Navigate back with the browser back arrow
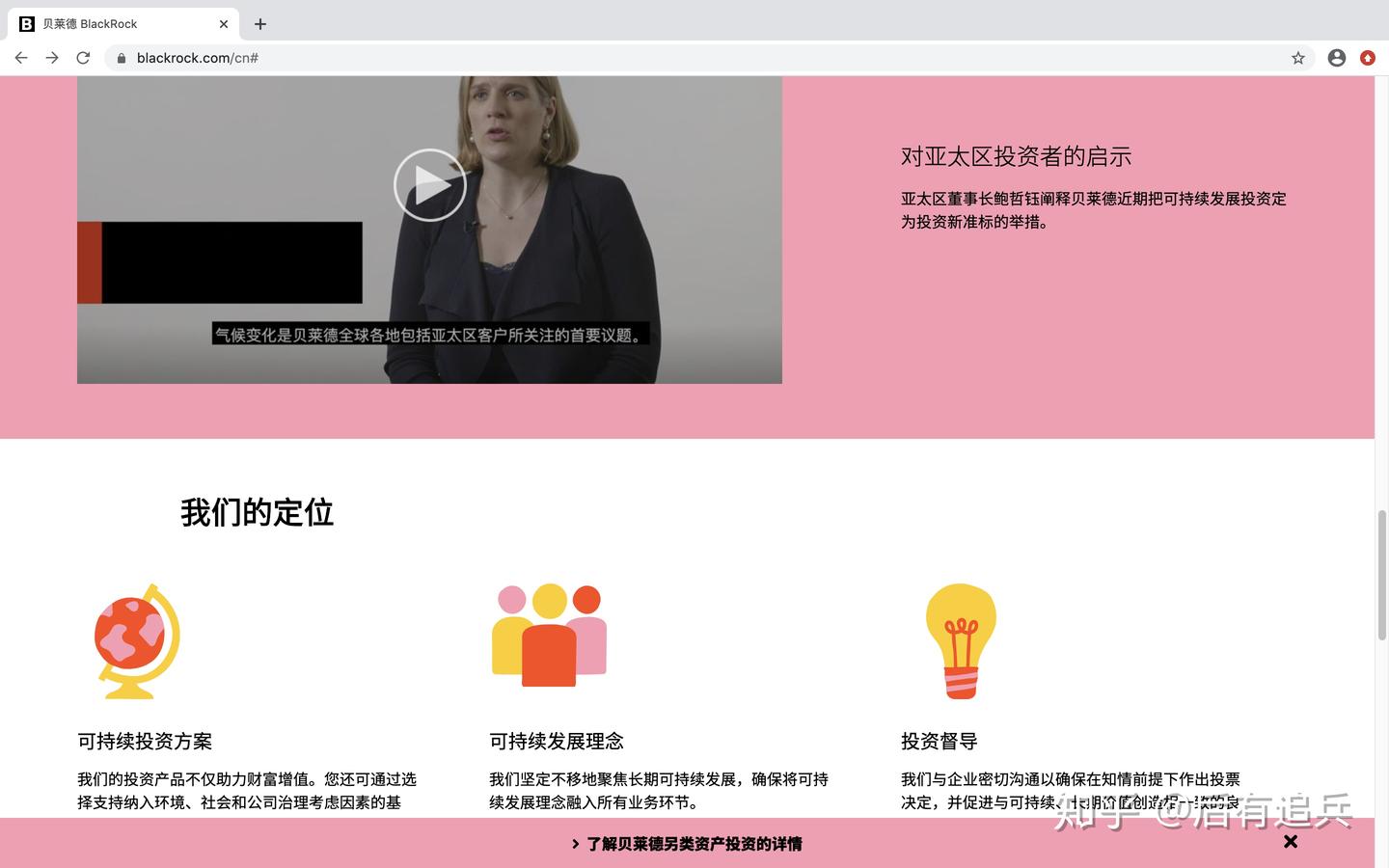This screenshot has height=868, width=1389. click(x=21, y=58)
